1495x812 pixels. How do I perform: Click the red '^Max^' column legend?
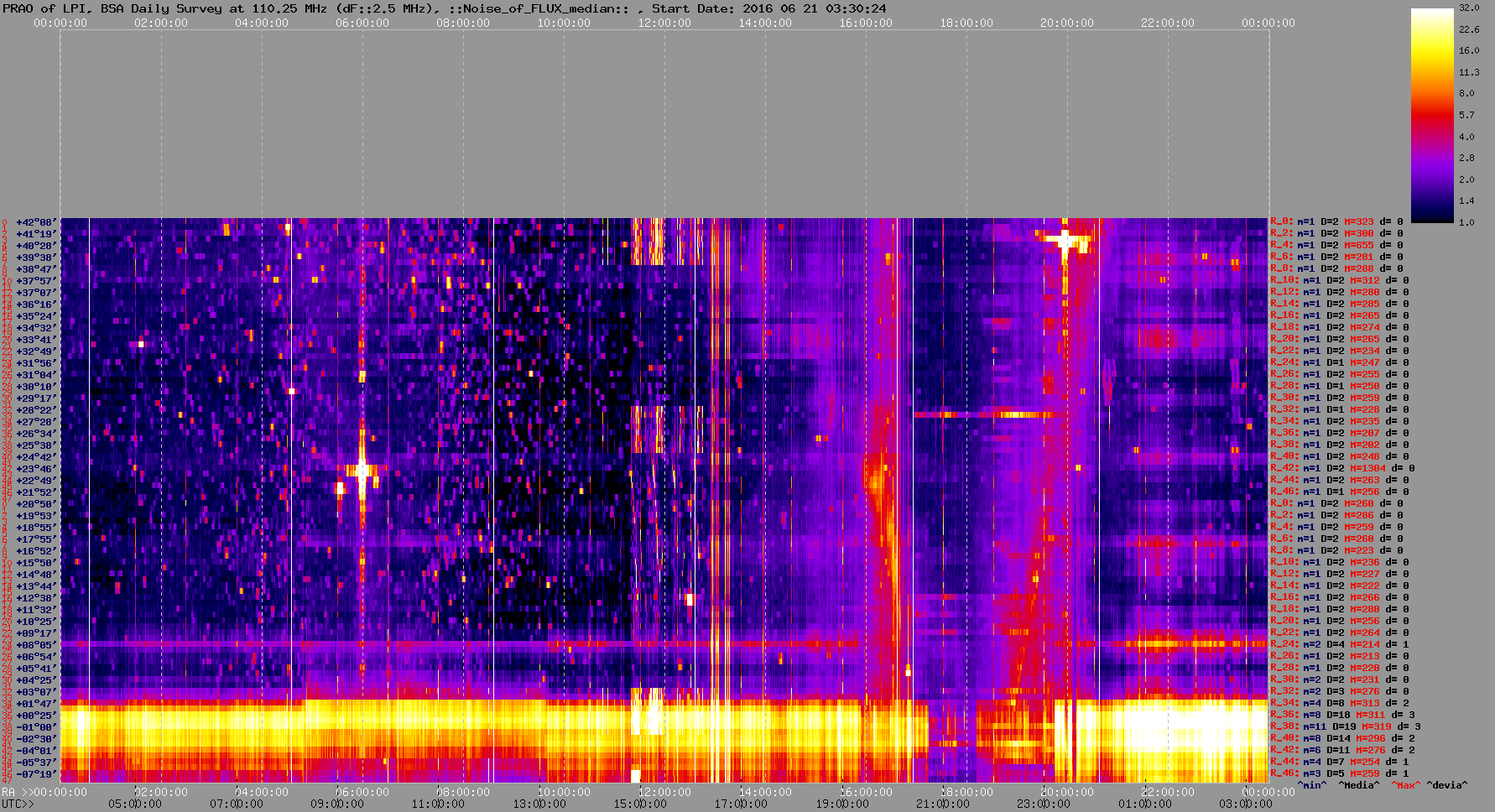tap(1406, 785)
